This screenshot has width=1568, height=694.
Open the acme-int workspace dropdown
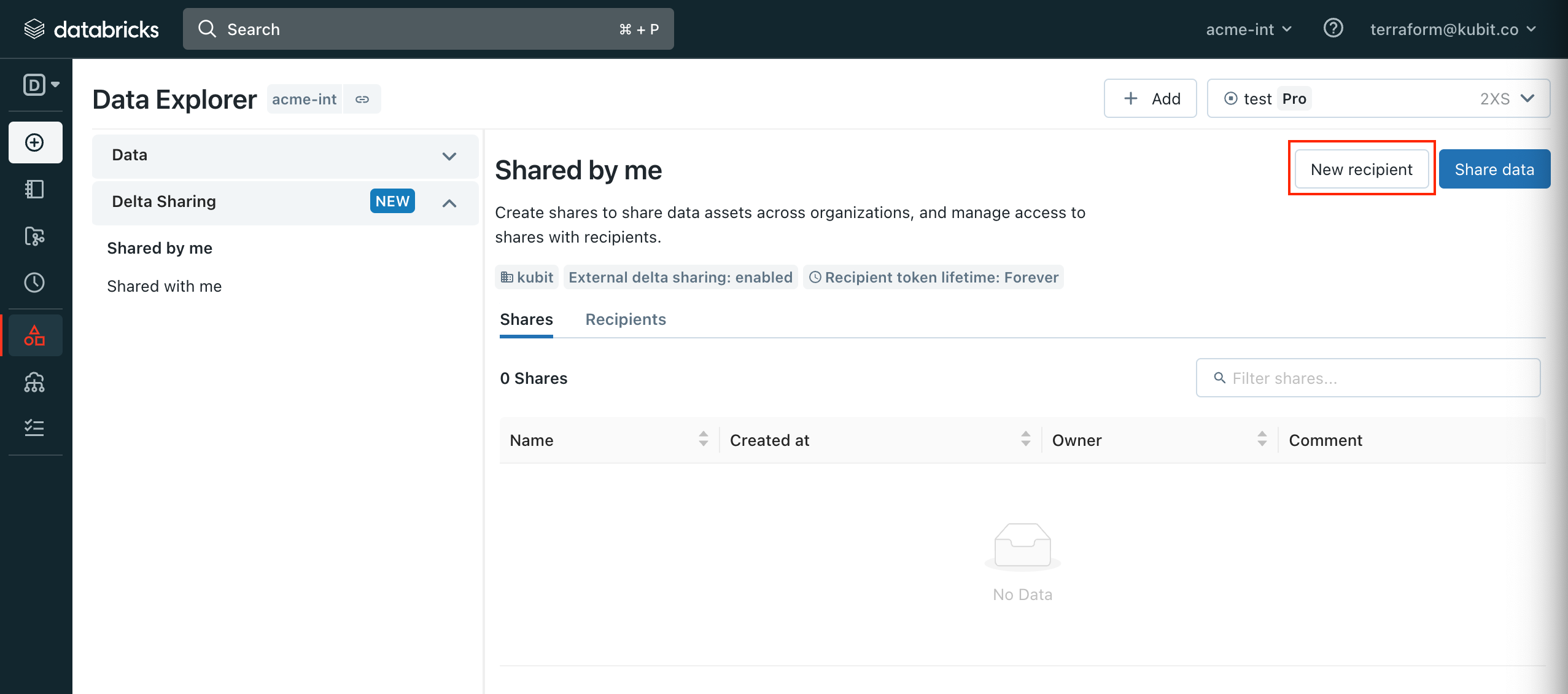tap(1249, 29)
